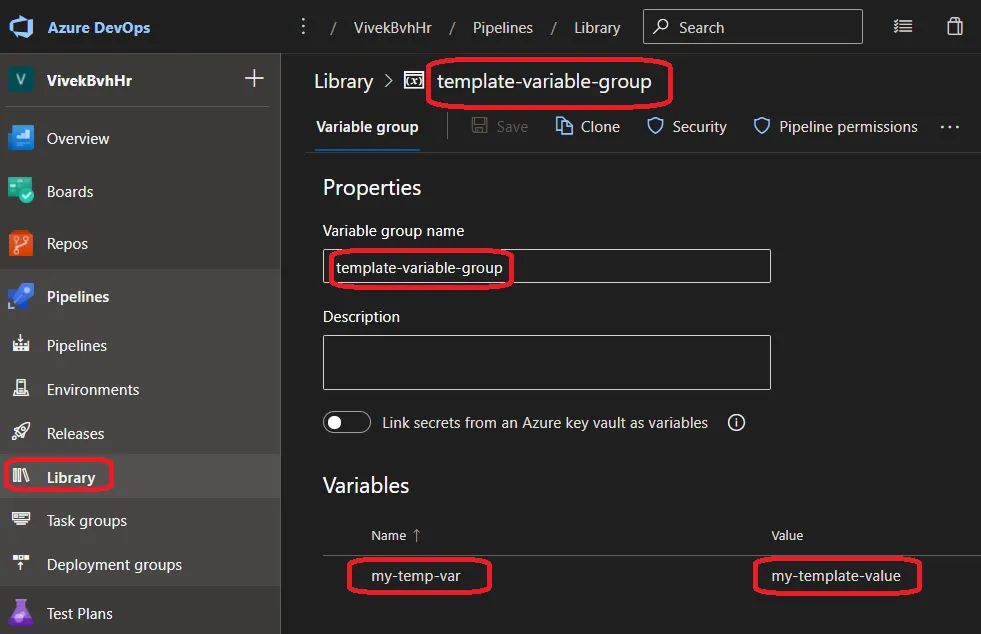Open the more actions ellipsis in the toolbar

(950, 127)
